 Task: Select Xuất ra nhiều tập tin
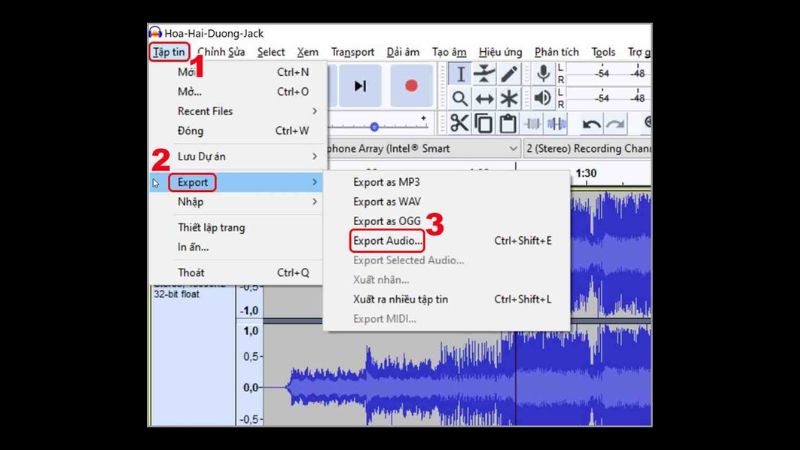coord(447,299)
